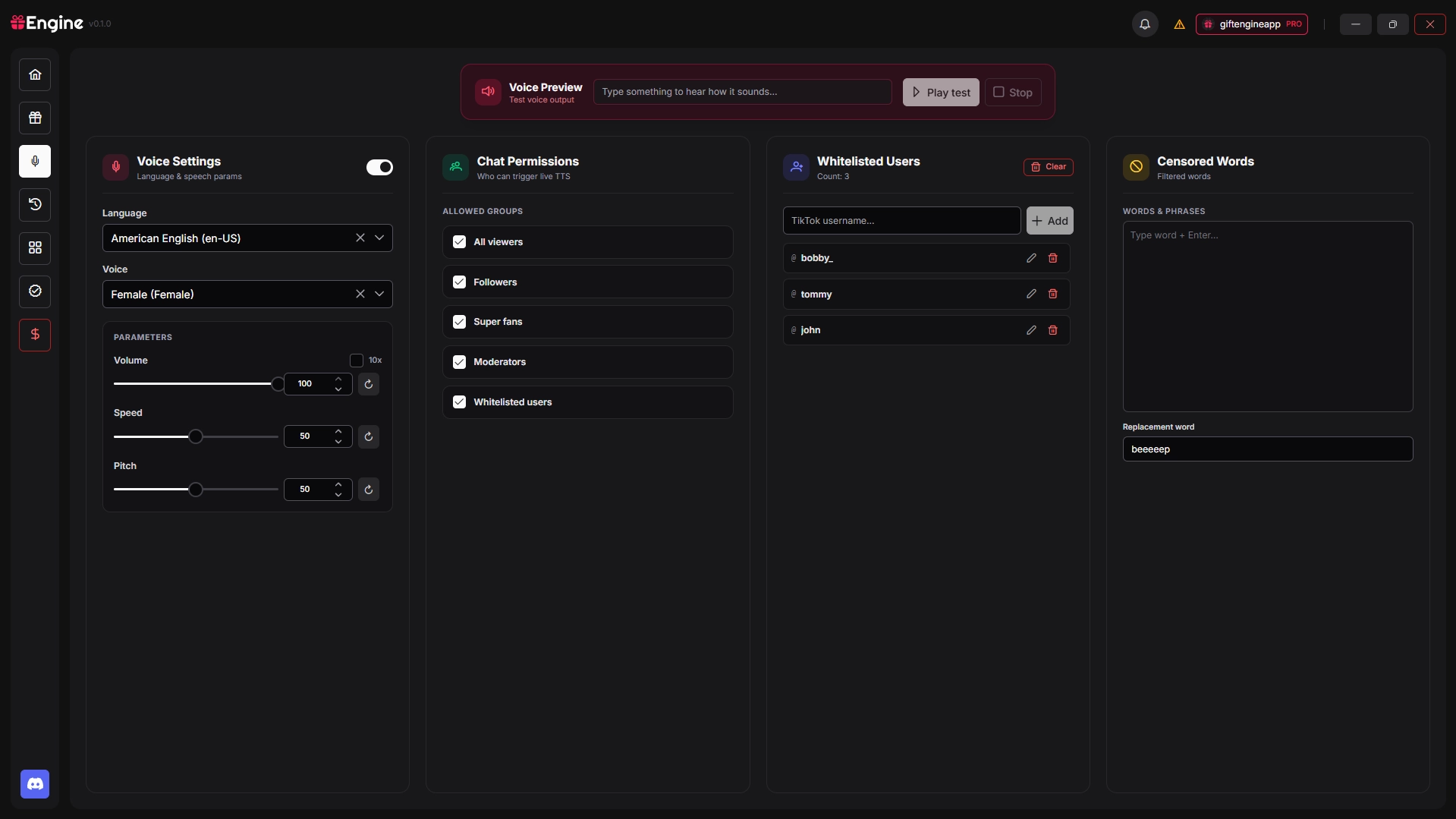The image size is (1456, 819).
Task: Uncheck the Followers checkbox
Action: pos(459,282)
